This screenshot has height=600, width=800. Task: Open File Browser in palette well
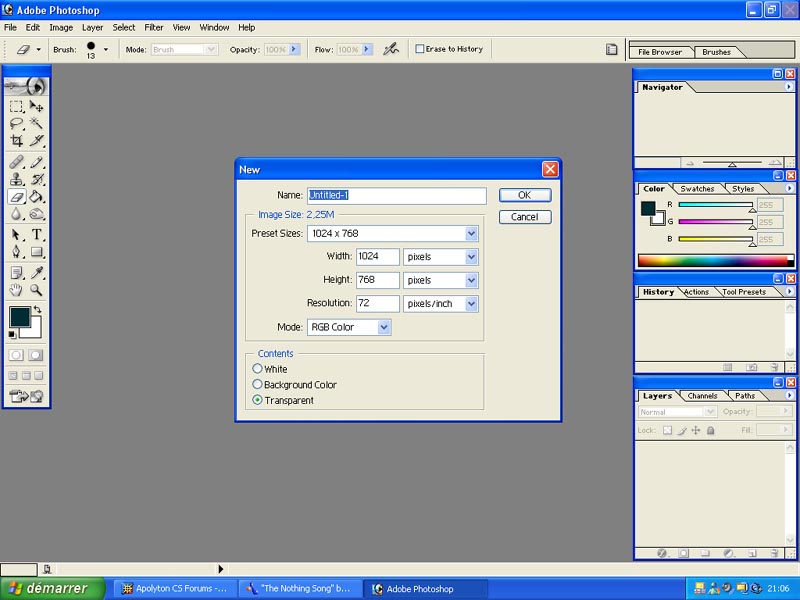pyautogui.click(x=660, y=52)
